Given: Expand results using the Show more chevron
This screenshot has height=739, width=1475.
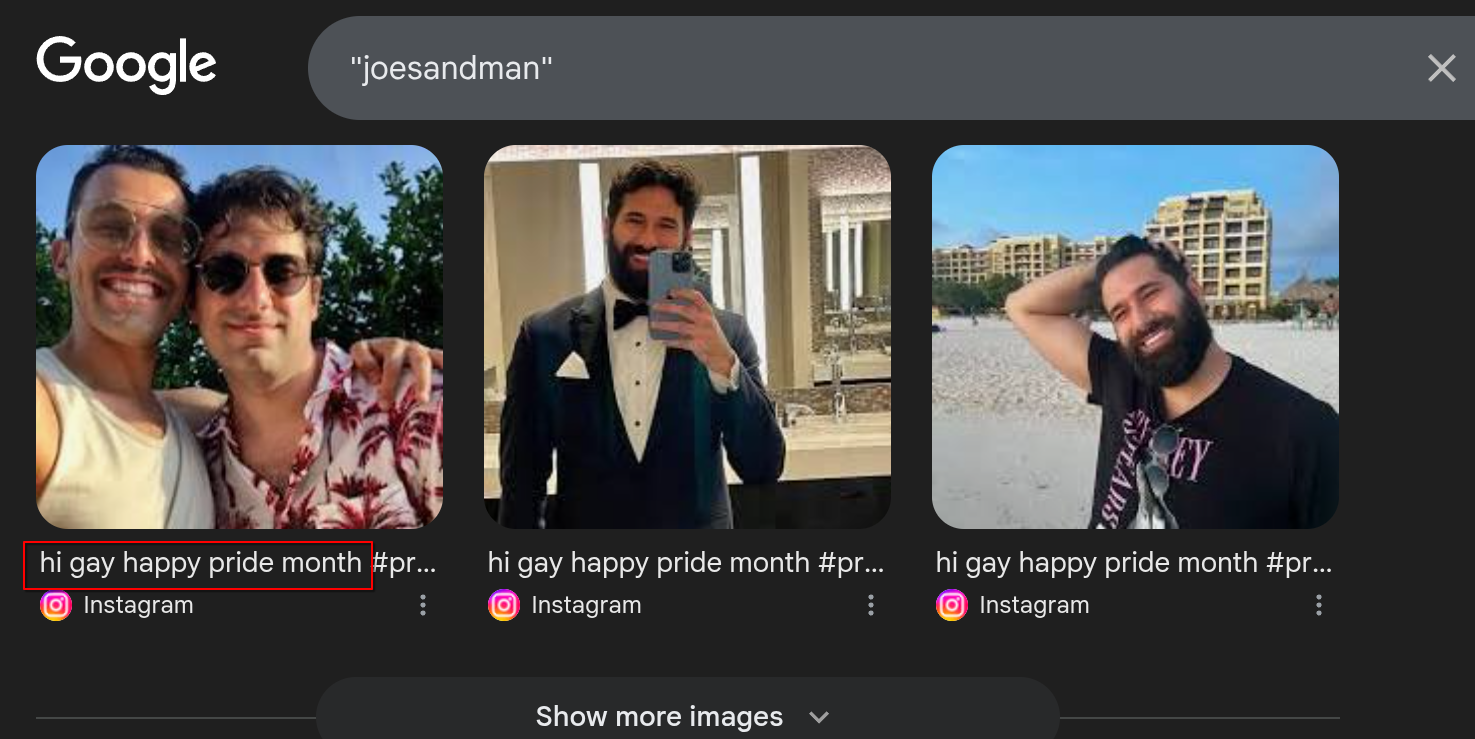Looking at the screenshot, I should click(819, 717).
